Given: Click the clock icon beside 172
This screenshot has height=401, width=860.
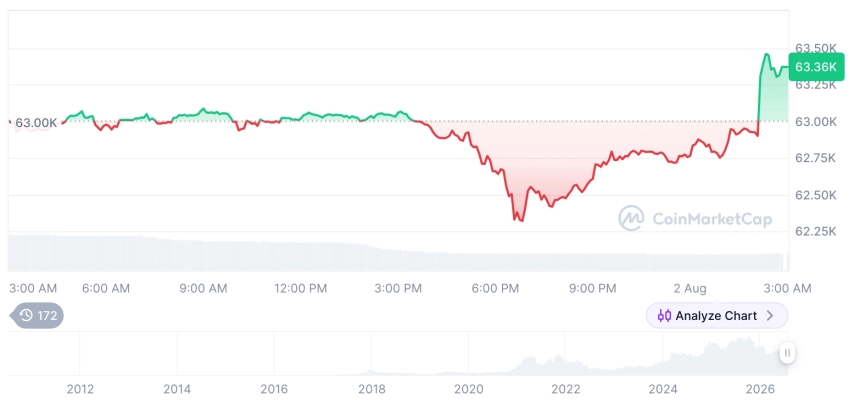Looking at the screenshot, I should [26, 315].
